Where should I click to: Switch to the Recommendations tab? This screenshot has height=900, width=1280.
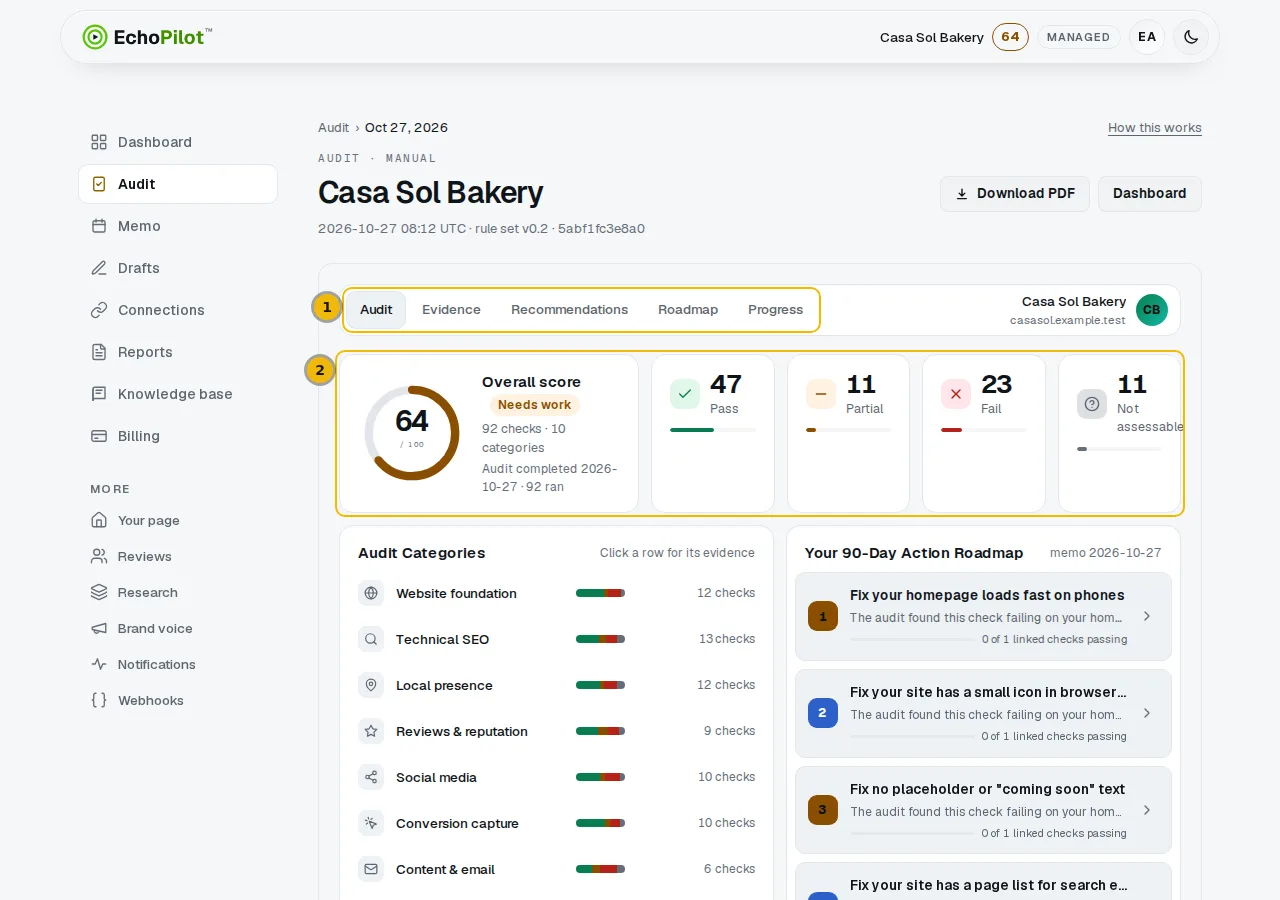pos(569,310)
